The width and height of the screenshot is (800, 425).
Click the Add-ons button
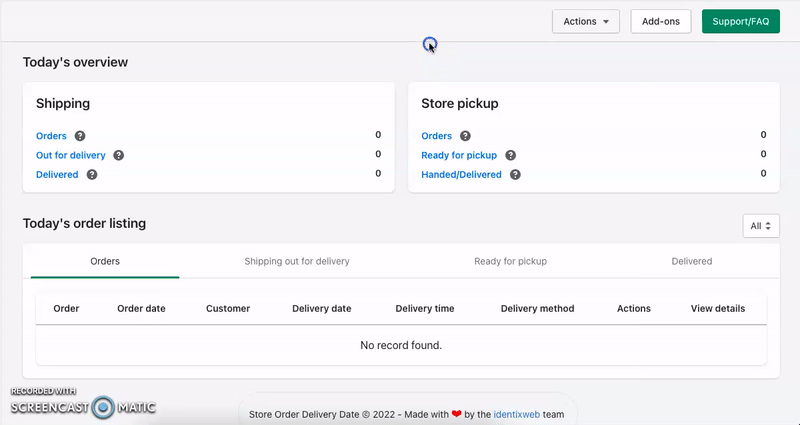click(x=661, y=21)
